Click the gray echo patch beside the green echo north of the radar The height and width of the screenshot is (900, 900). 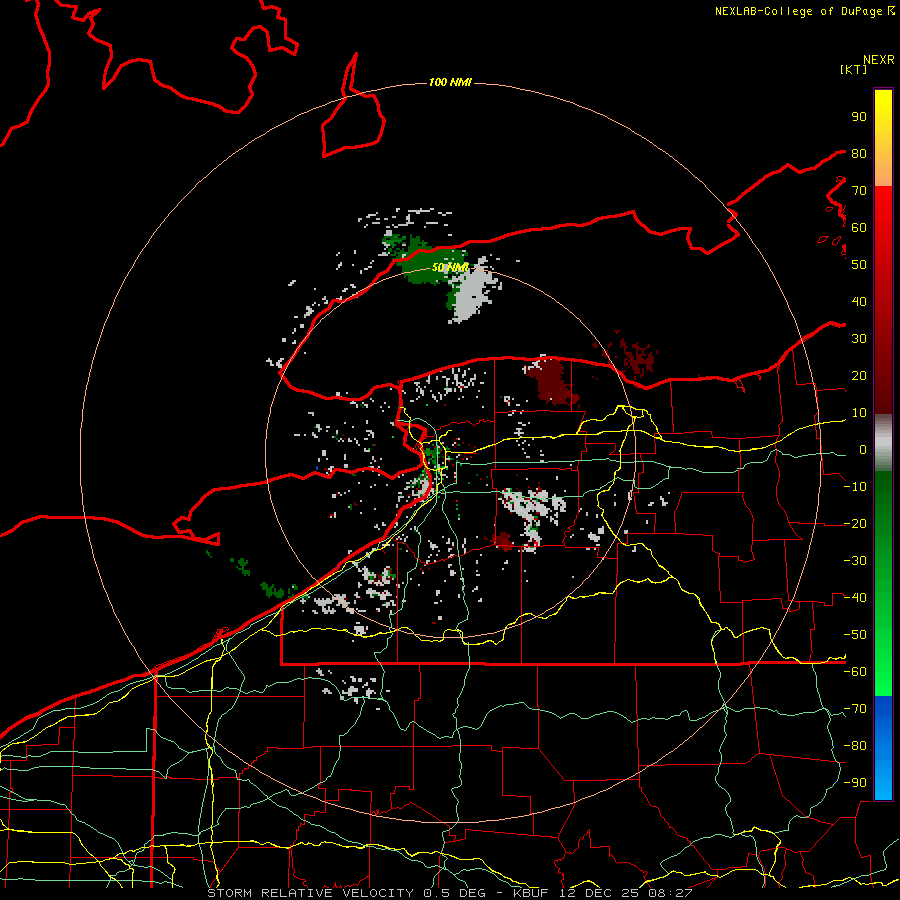(474, 294)
